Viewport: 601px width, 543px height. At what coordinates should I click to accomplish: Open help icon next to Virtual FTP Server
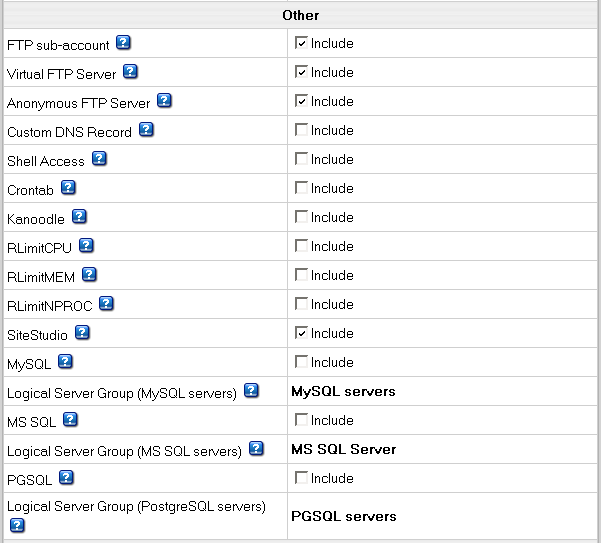pos(130,72)
